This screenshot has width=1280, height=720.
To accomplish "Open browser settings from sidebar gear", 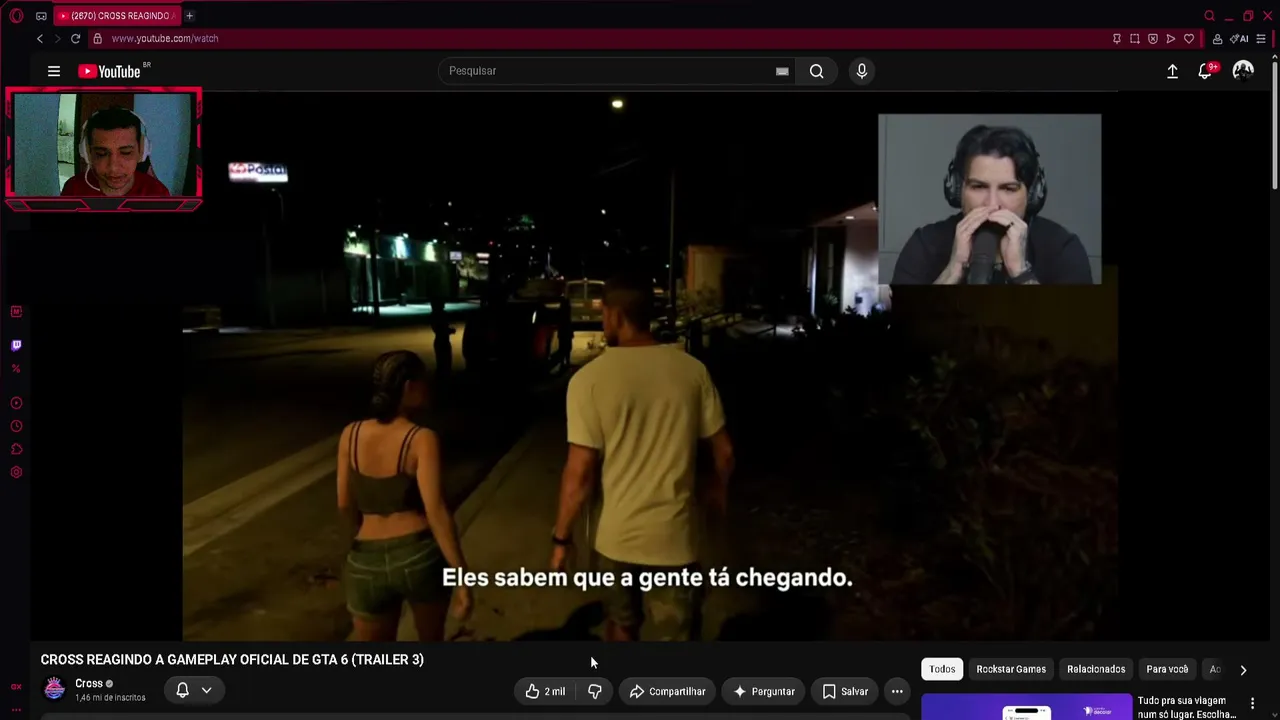I will tap(16, 473).
